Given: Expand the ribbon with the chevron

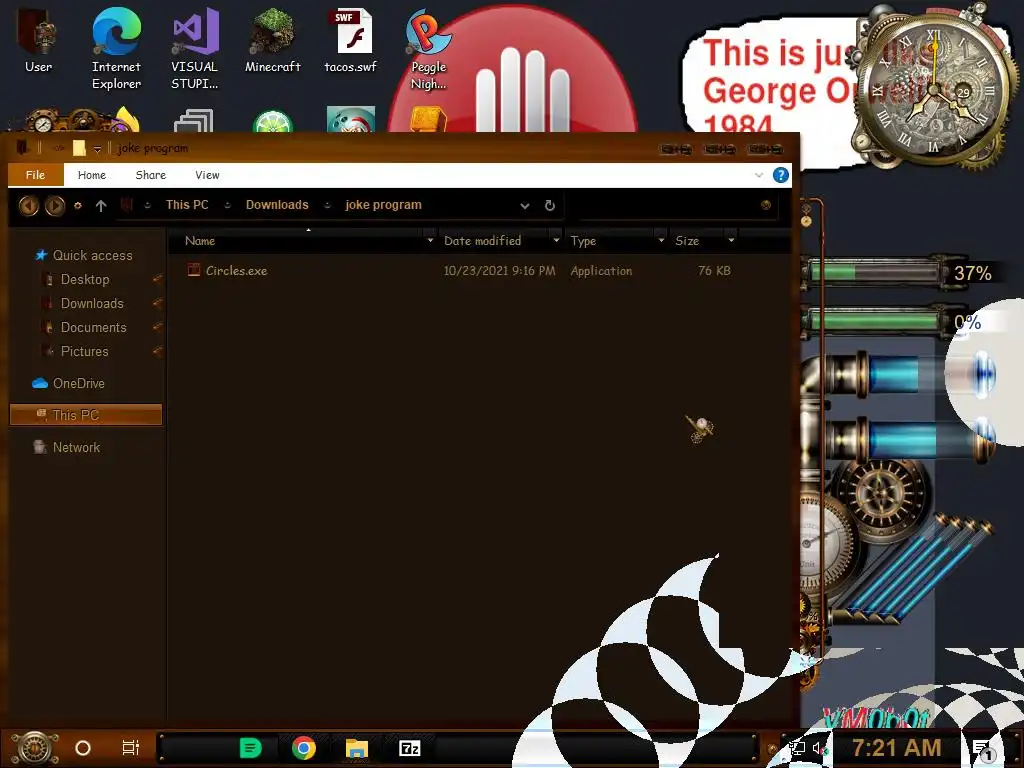Looking at the screenshot, I should tap(759, 175).
